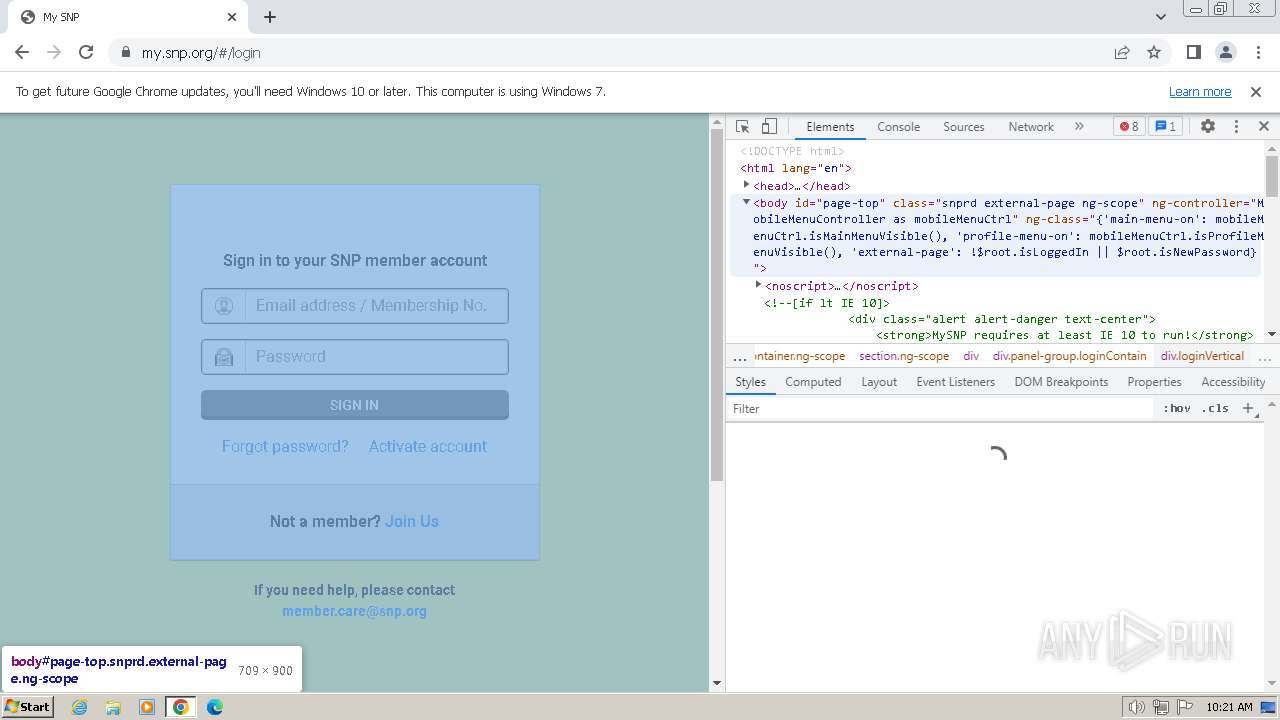This screenshot has height=720, width=1280.
Task: Collapse the body element node
Action: coord(746,202)
